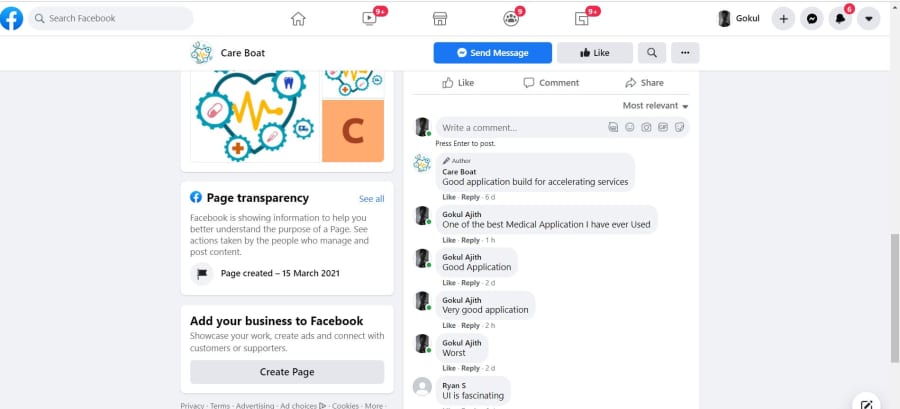Viewport: 900px width, 409px height.
Task: Search within the Care Boat page
Action: [x=651, y=53]
